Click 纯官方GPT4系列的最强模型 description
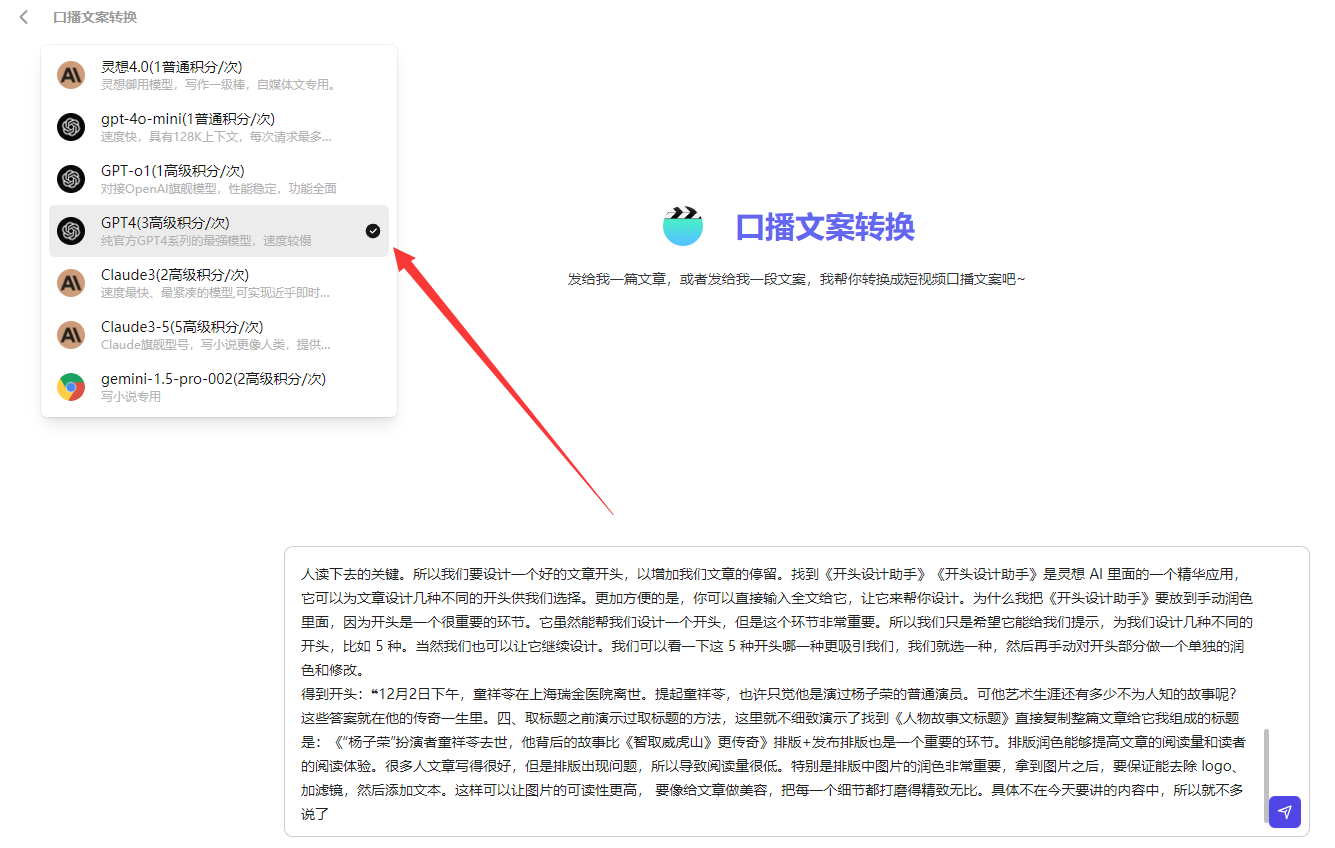This screenshot has height=848, width=1335. 206,241
